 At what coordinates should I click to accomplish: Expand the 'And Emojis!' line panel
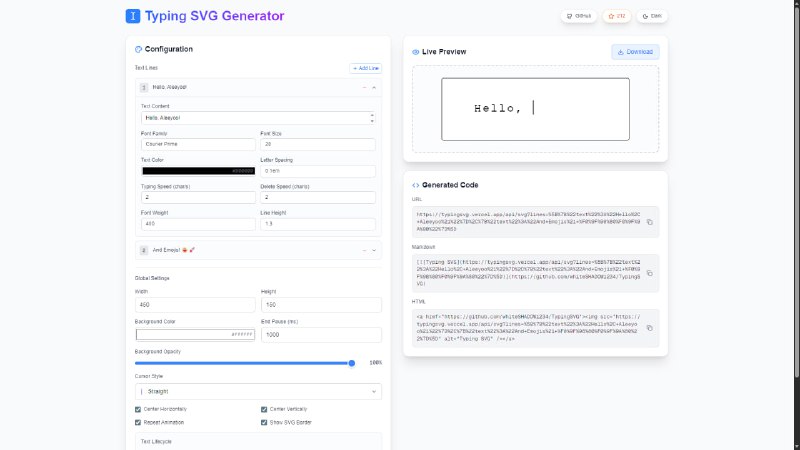374,249
